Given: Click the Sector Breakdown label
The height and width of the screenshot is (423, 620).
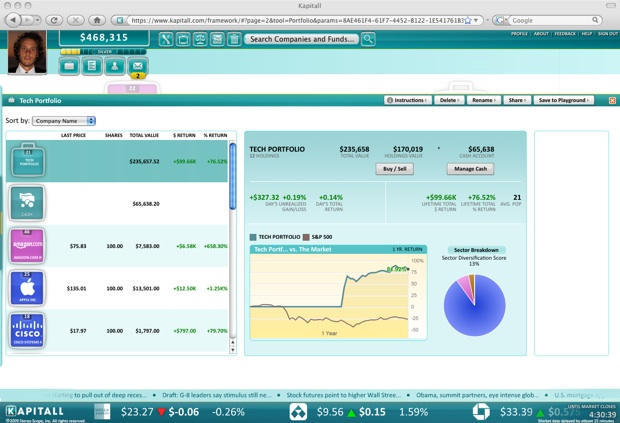Looking at the screenshot, I should (x=476, y=250).
